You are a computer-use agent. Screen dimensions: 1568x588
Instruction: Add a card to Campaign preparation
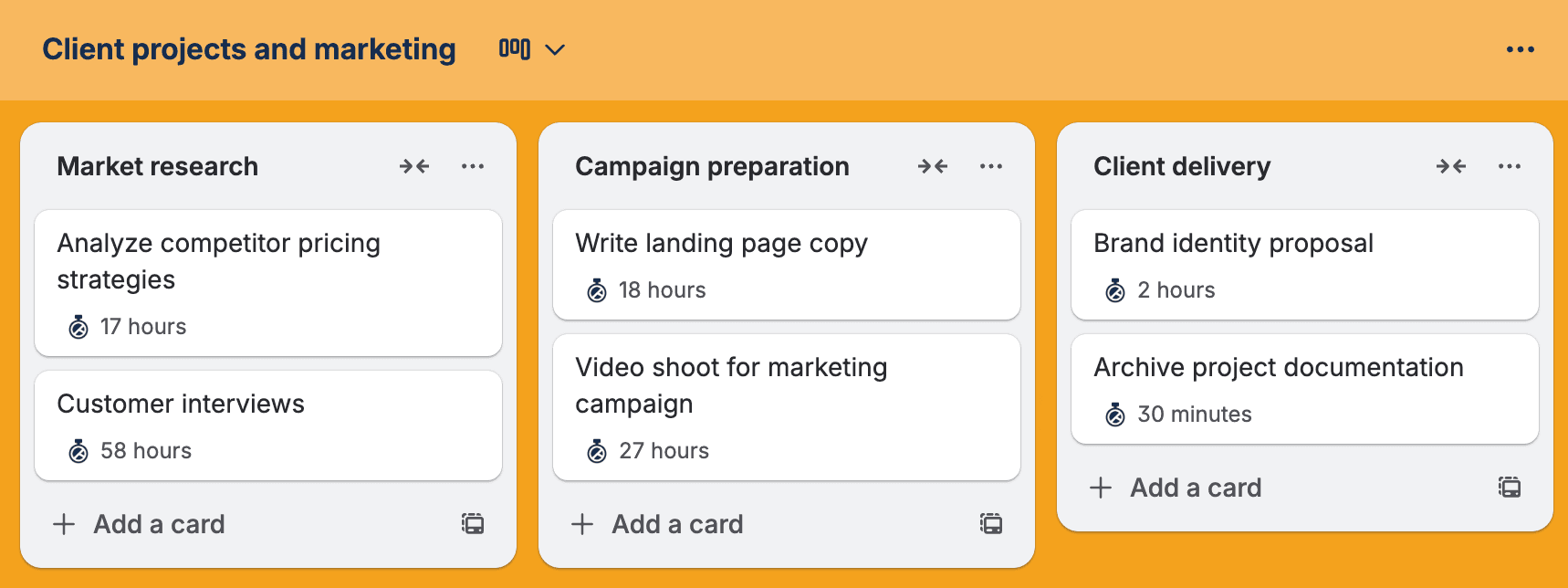(x=677, y=524)
